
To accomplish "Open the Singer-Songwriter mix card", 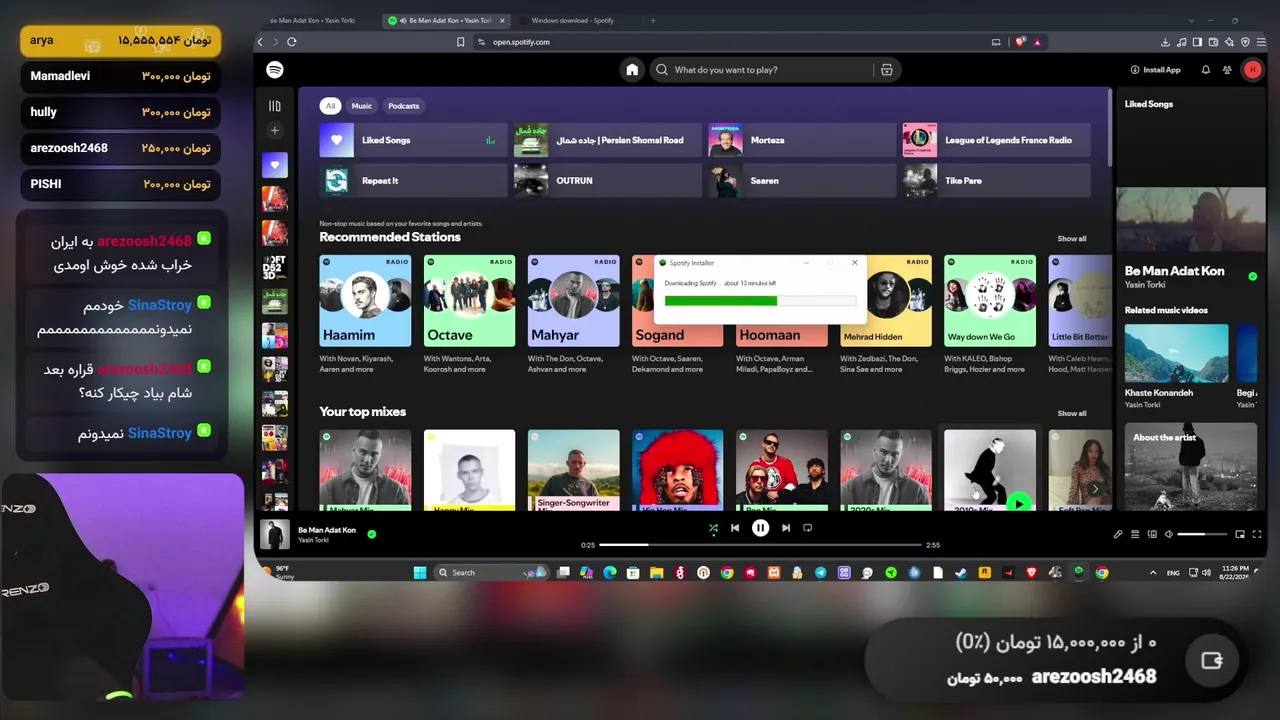I will point(573,470).
